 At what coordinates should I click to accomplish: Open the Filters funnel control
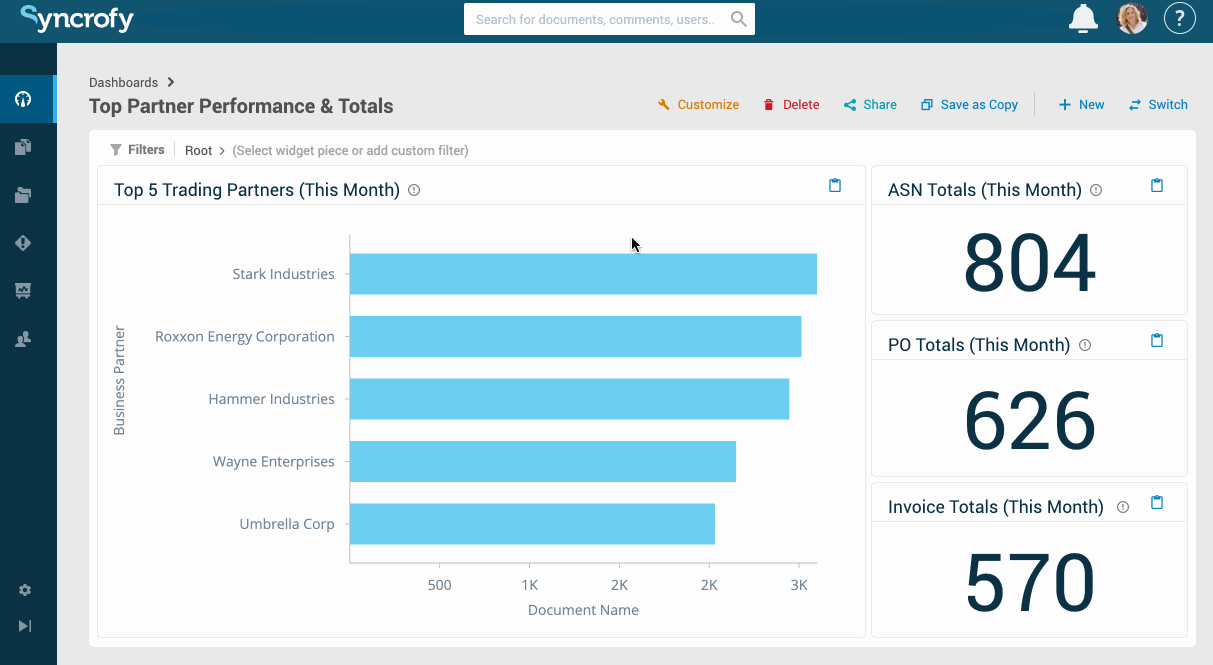pos(137,150)
